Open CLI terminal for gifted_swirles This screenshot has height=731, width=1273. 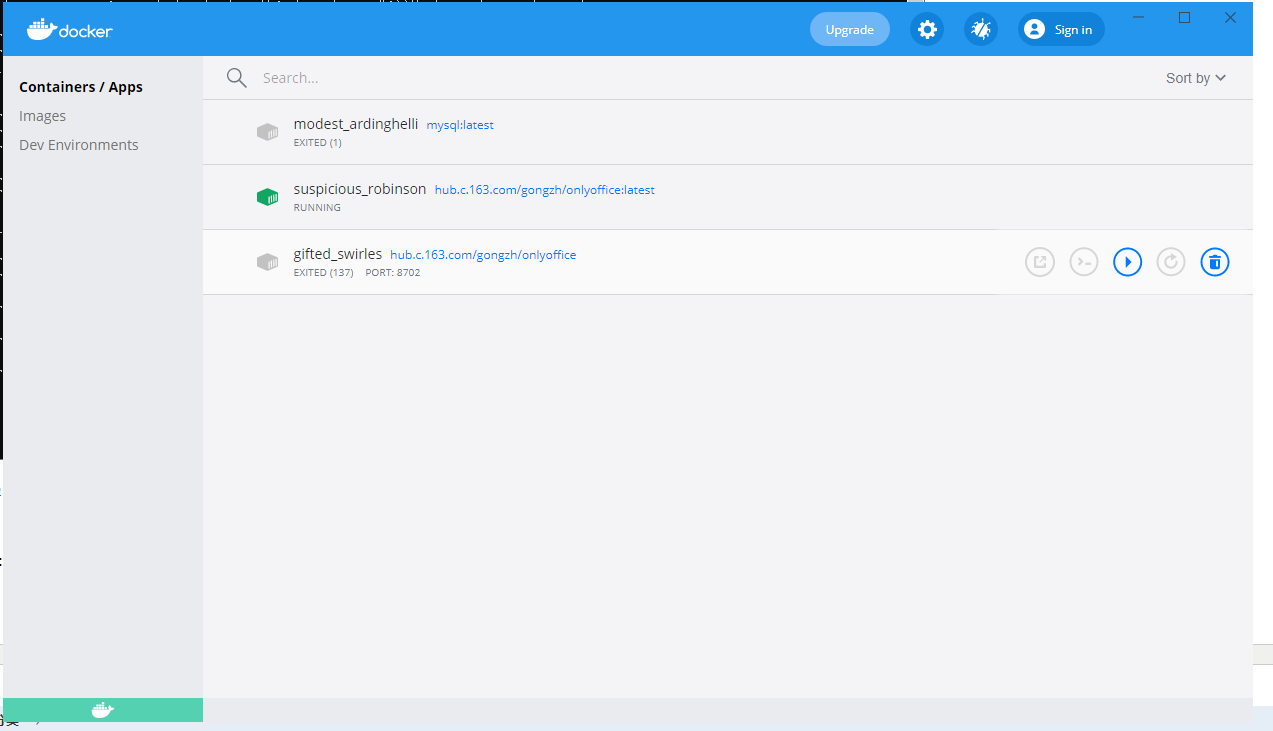(1084, 262)
